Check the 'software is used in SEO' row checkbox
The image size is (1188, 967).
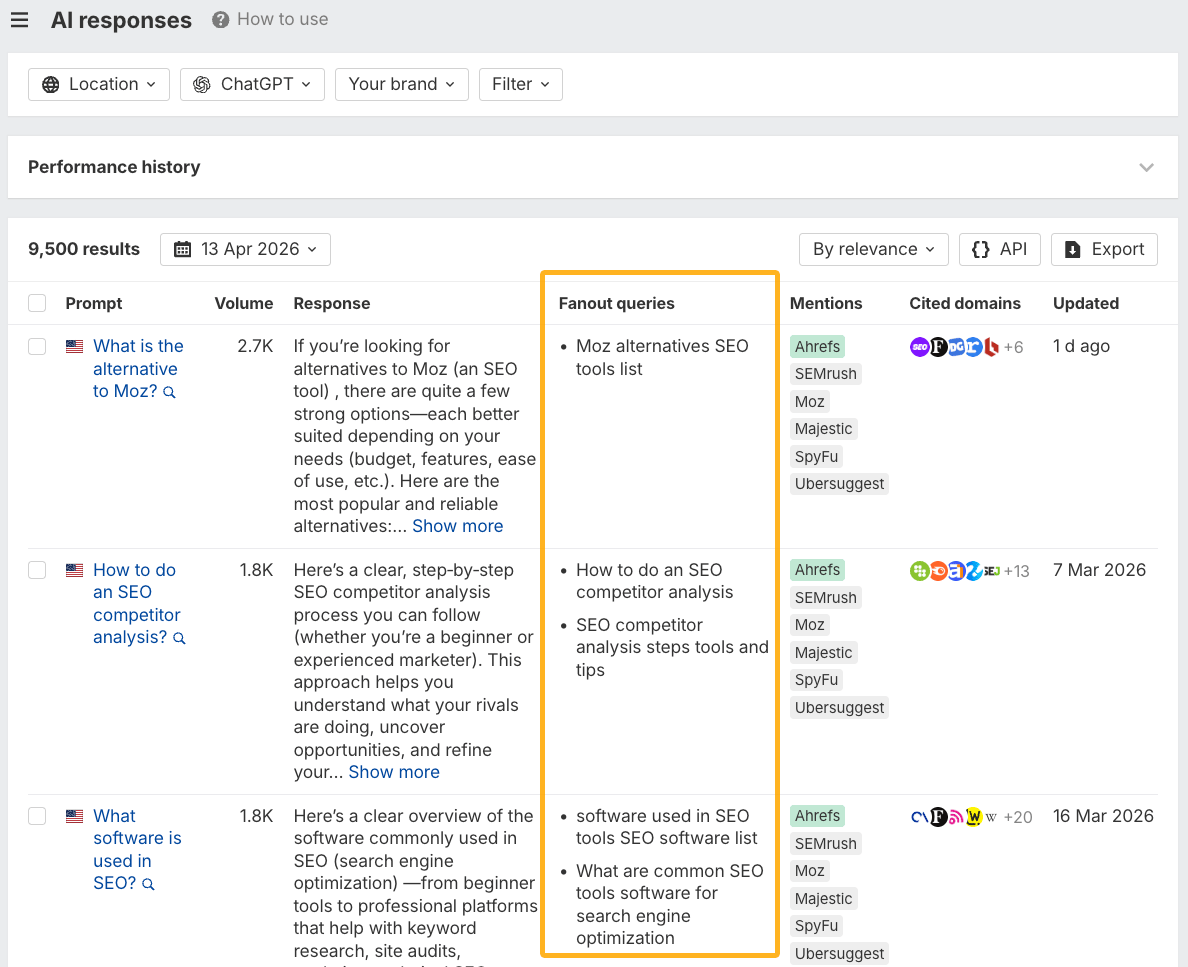(37, 816)
